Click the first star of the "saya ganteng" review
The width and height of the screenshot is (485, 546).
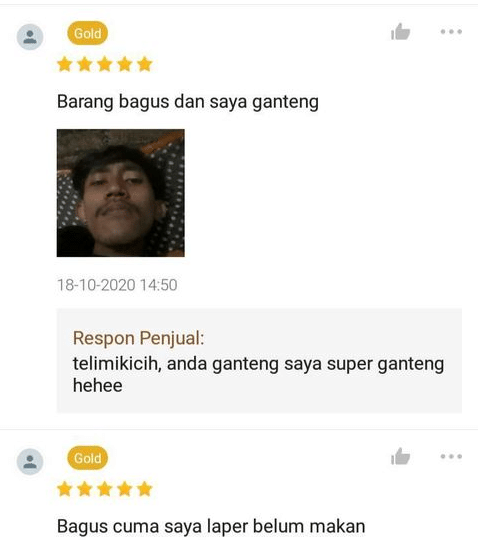65,64
